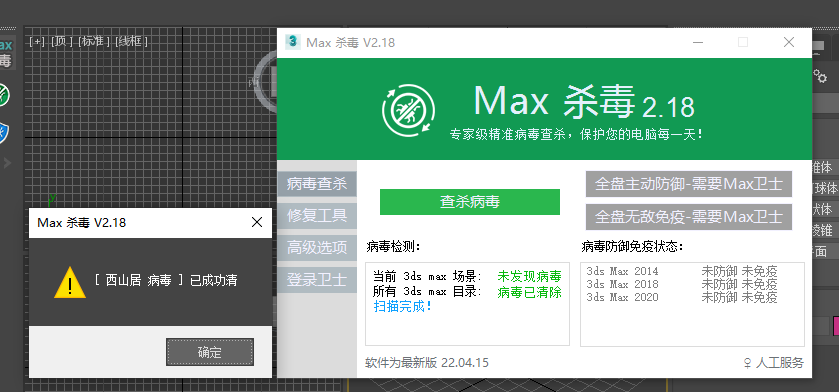Minimize the Max 杀毒 window
The image size is (839, 392).
pos(697,42)
